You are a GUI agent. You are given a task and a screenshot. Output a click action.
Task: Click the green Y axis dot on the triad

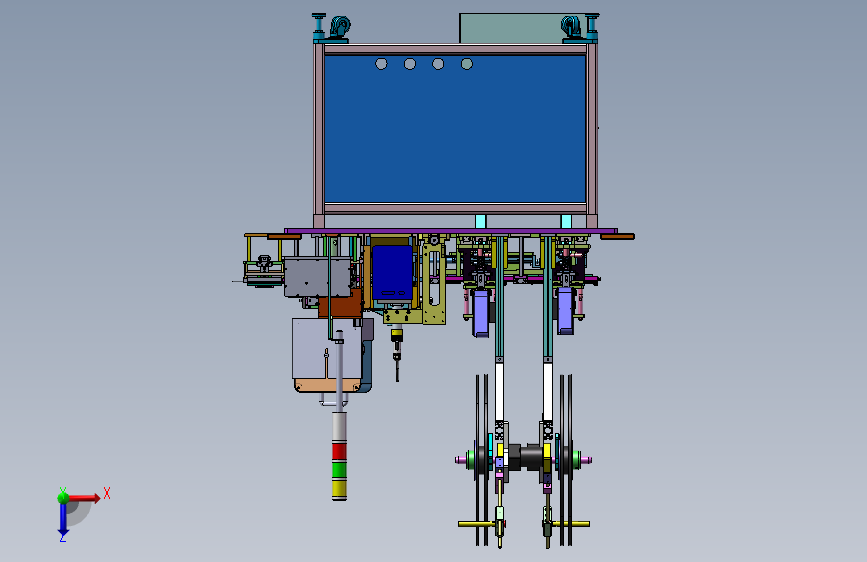[x=63, y=497]
